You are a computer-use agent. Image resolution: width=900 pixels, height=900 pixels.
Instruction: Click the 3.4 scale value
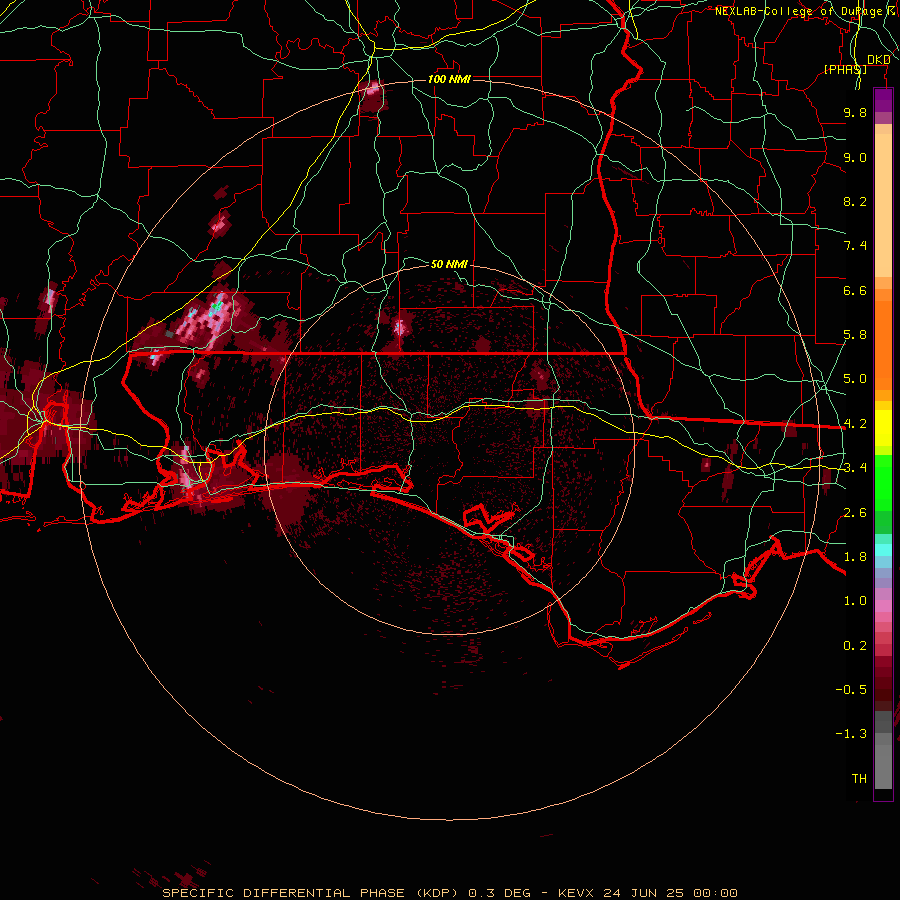coord(855,468)
